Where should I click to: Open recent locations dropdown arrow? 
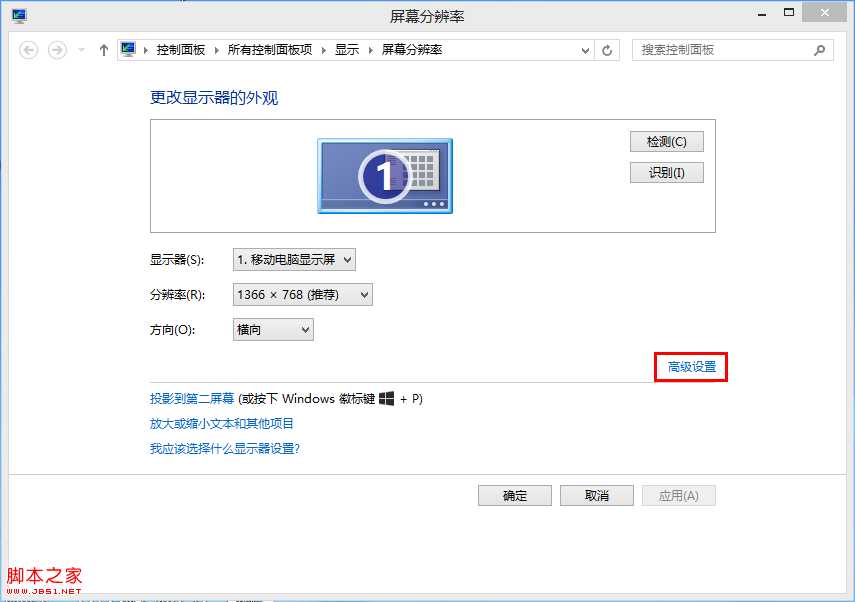pyautogui.click(x=82, y=50)
